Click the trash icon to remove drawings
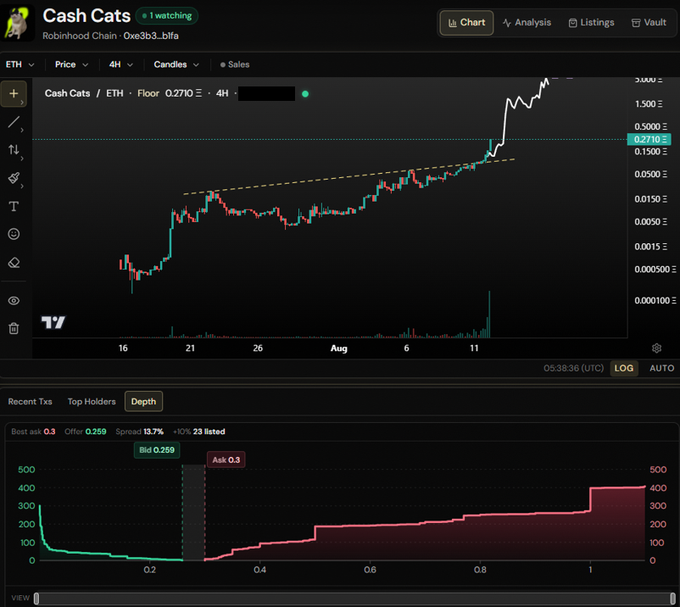 [x=13, y=328]
